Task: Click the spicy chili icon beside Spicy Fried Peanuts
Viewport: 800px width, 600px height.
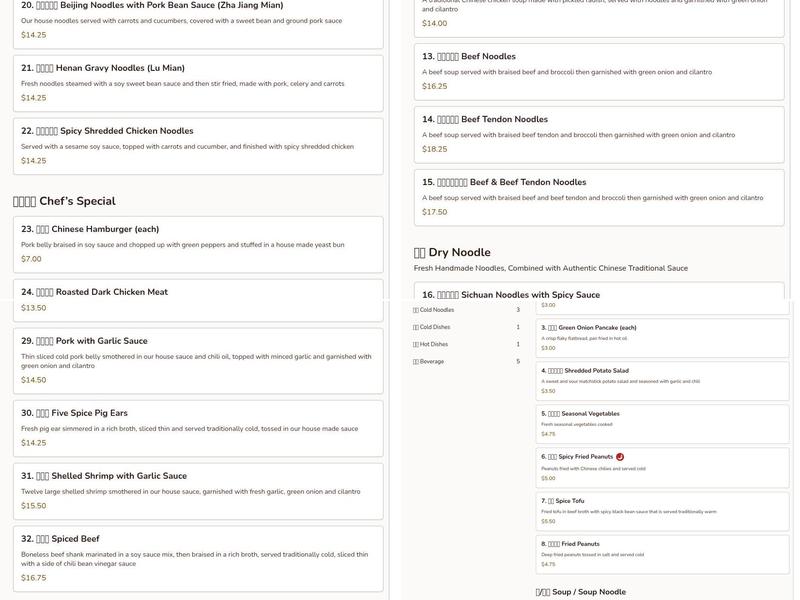Action: (620, 456)
